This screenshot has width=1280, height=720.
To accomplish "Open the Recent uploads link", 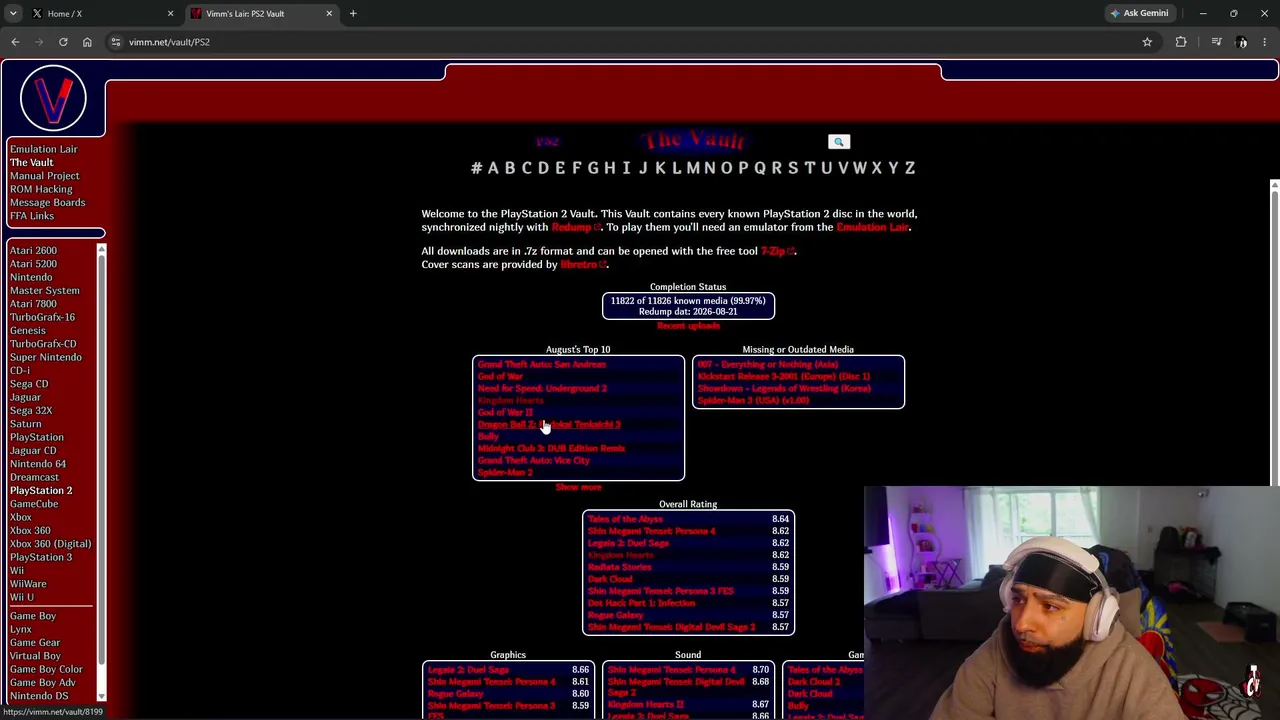I will (x=688, y=327).
